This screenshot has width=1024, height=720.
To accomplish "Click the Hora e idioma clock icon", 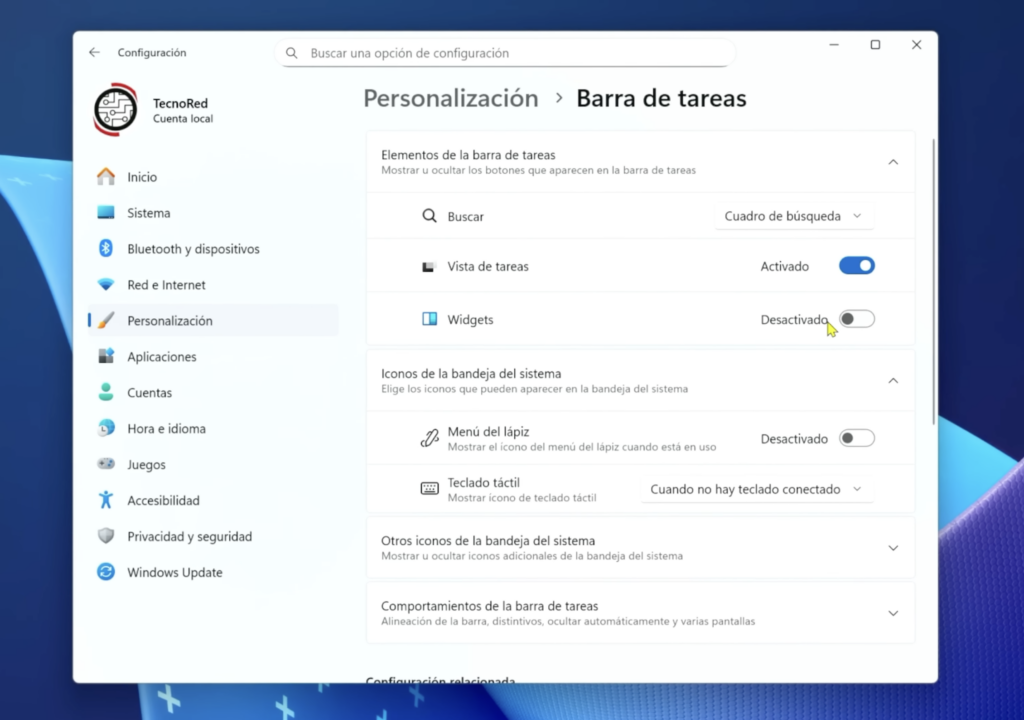I will [x=106, y=428].
